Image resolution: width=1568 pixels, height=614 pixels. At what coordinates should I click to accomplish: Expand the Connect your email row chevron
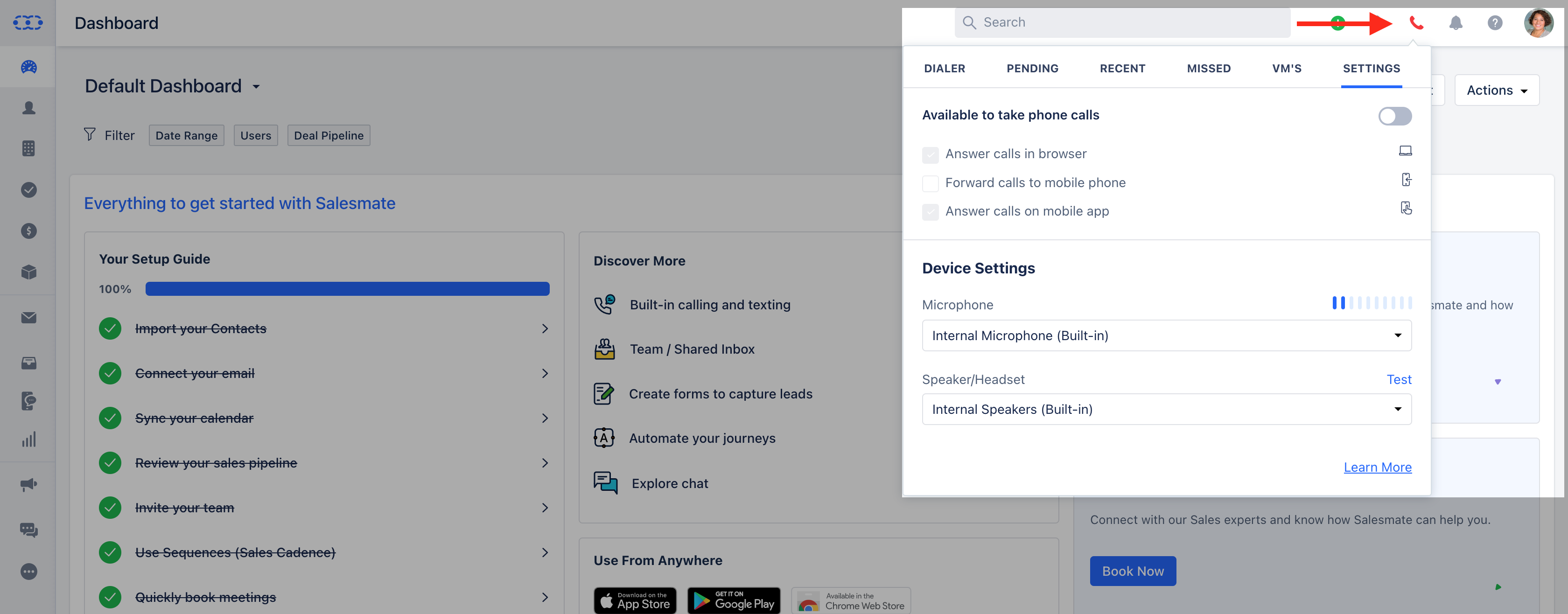pyautogui.click(x=545, y=373)
